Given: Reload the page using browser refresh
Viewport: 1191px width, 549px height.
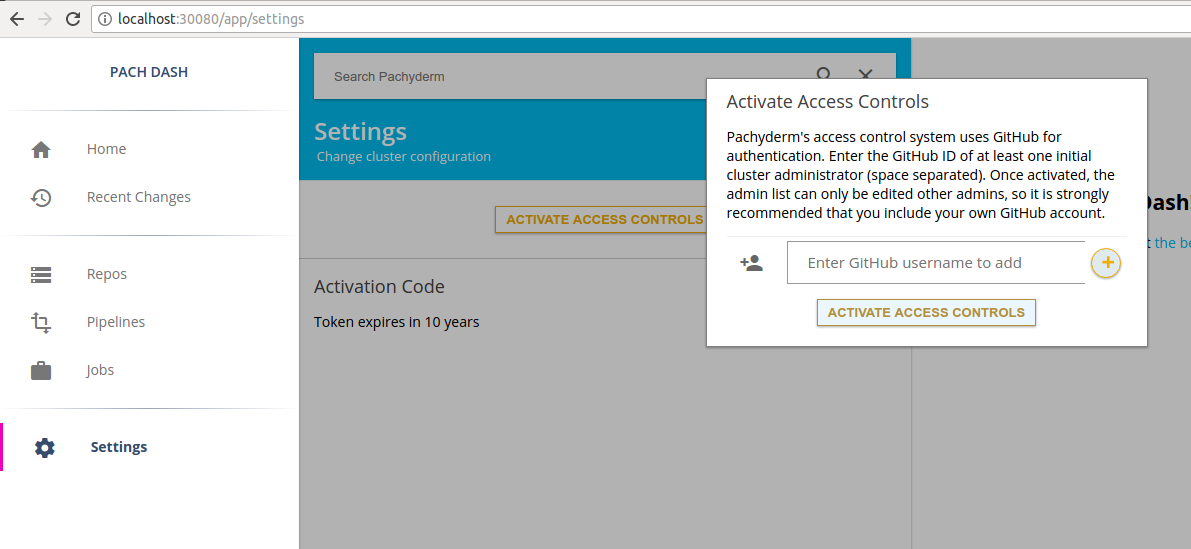Looking at the screenshot, I should (x=73, y=19).
